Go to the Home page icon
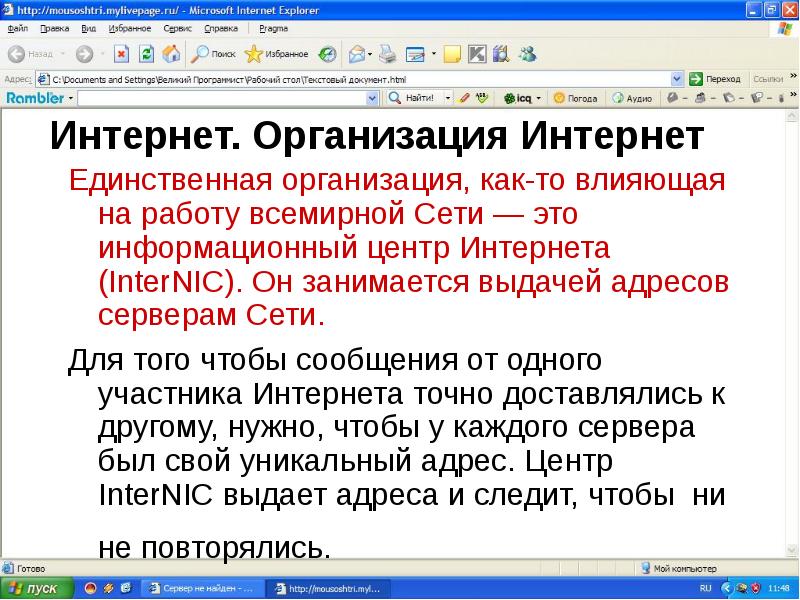 tap(171, 54)
